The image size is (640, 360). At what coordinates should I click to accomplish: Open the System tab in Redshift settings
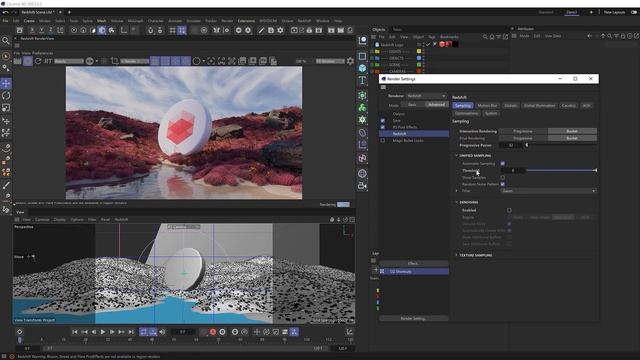click(491, 113)
